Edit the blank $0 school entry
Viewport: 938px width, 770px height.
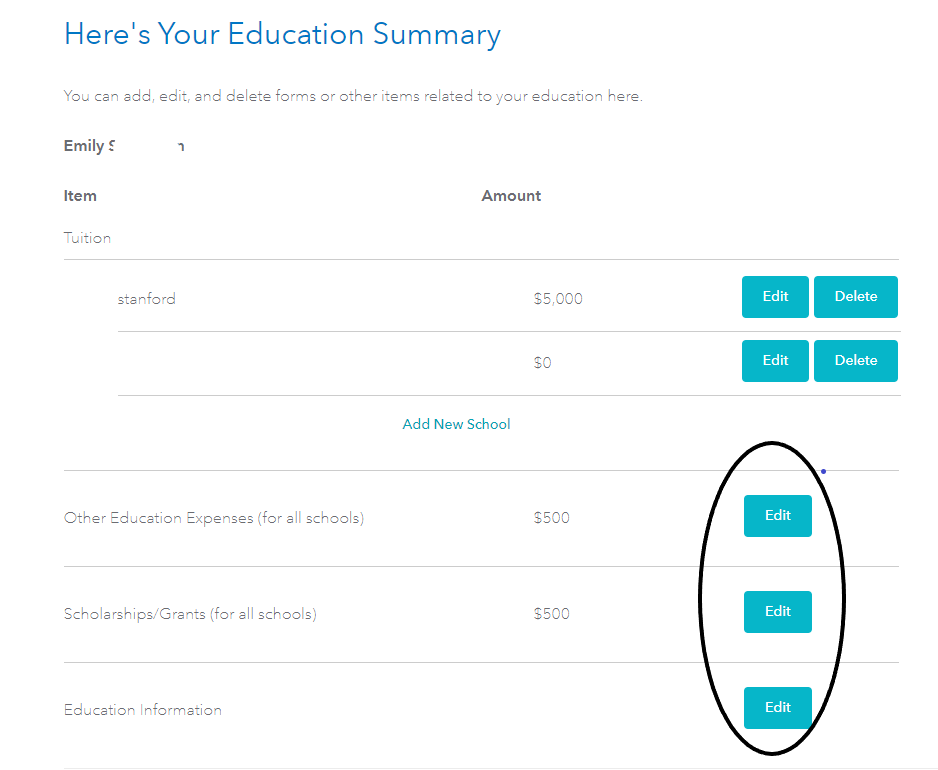point(775,360)
